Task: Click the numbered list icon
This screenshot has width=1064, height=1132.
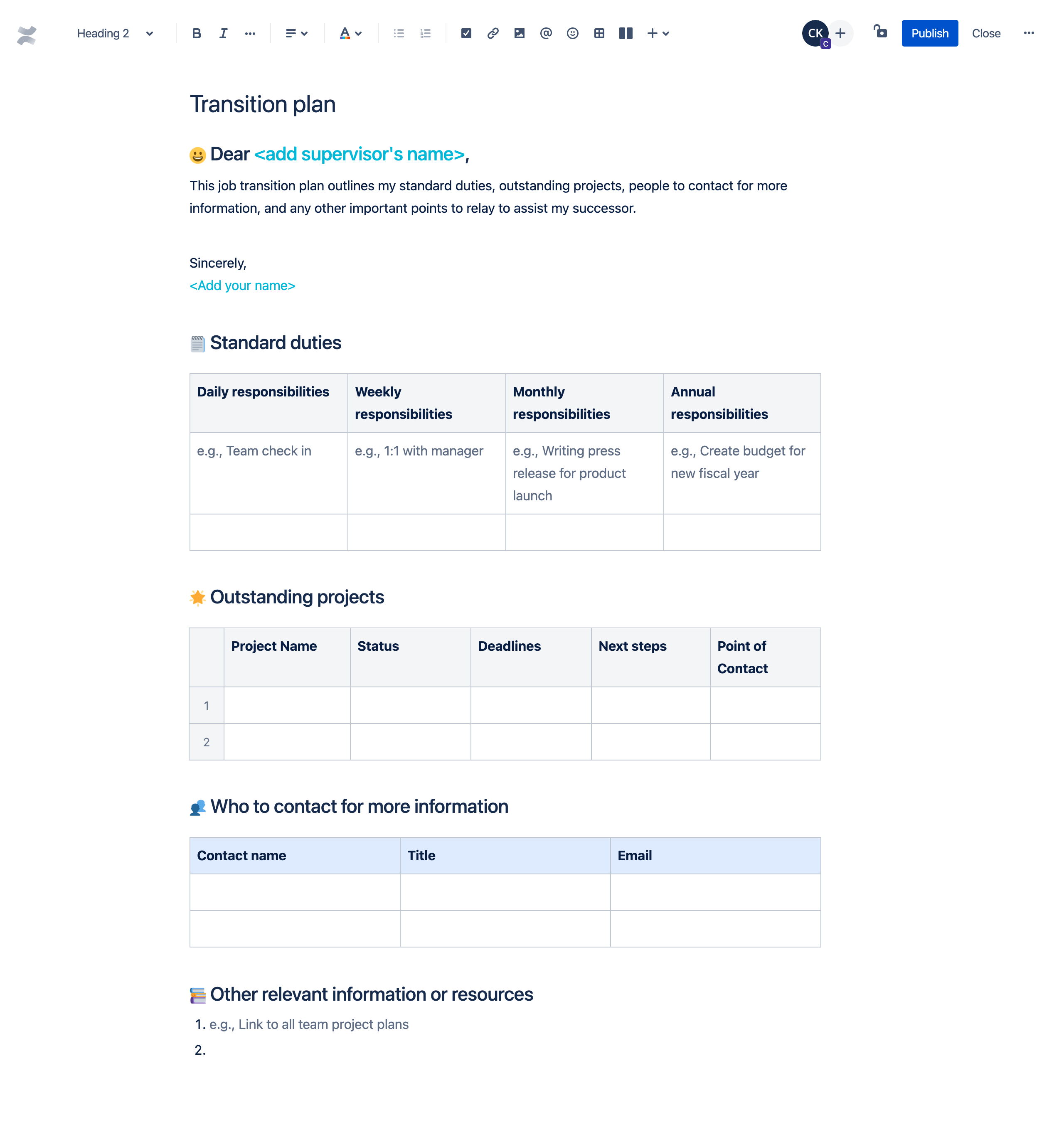Action: 426,33
